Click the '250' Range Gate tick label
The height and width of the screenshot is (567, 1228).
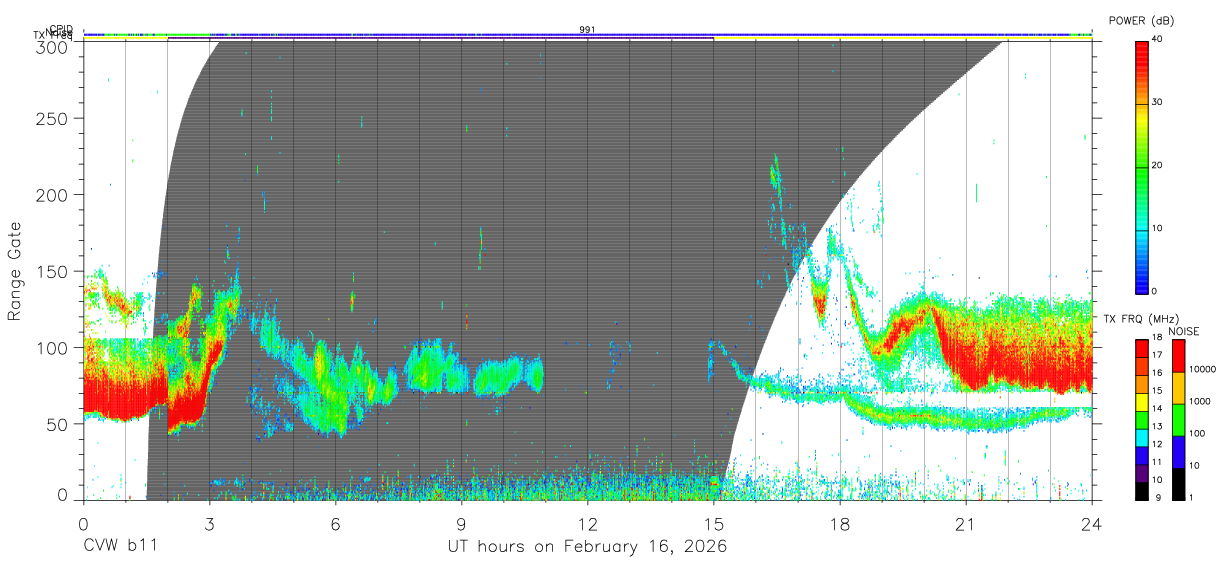pyautogui.click(x=52, y=119)
